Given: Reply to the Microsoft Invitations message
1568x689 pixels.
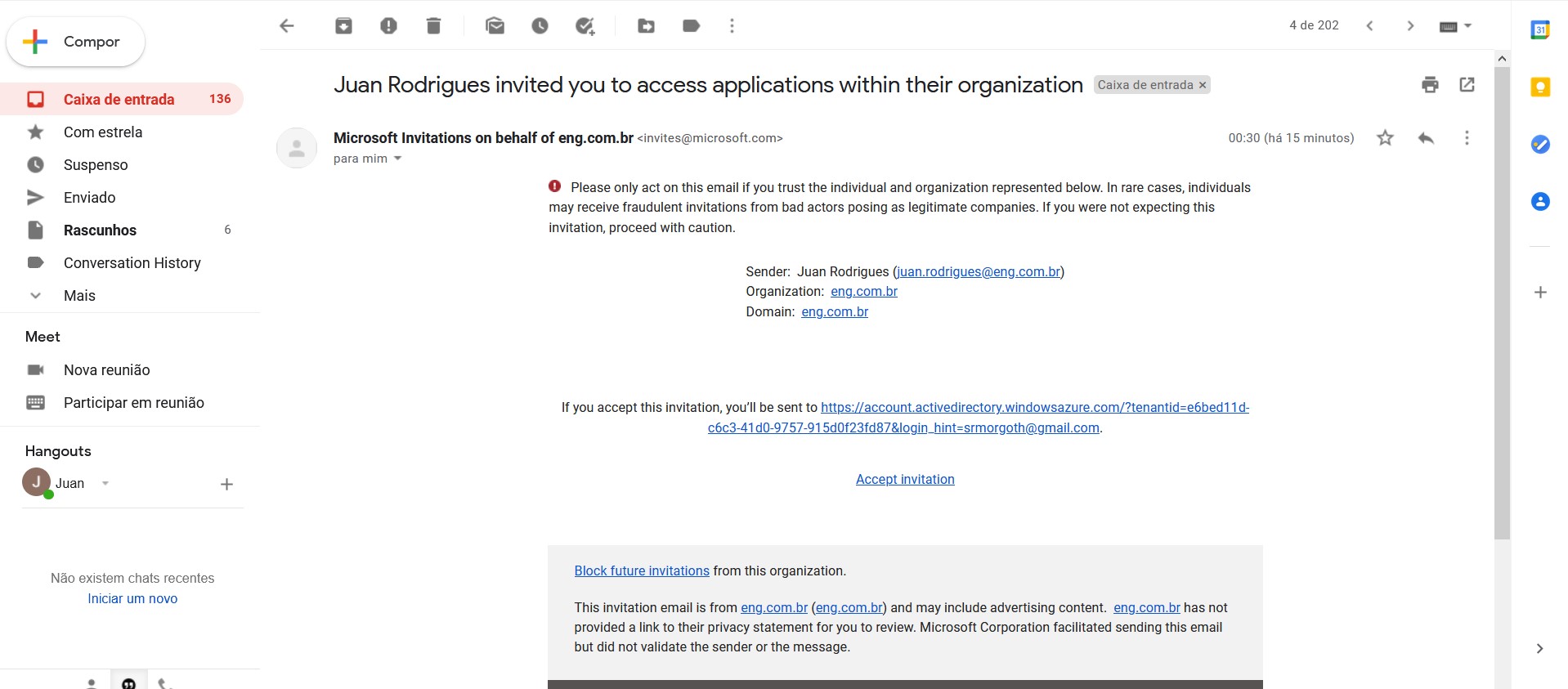Looking at the screenshot, I should [1427, 138].
